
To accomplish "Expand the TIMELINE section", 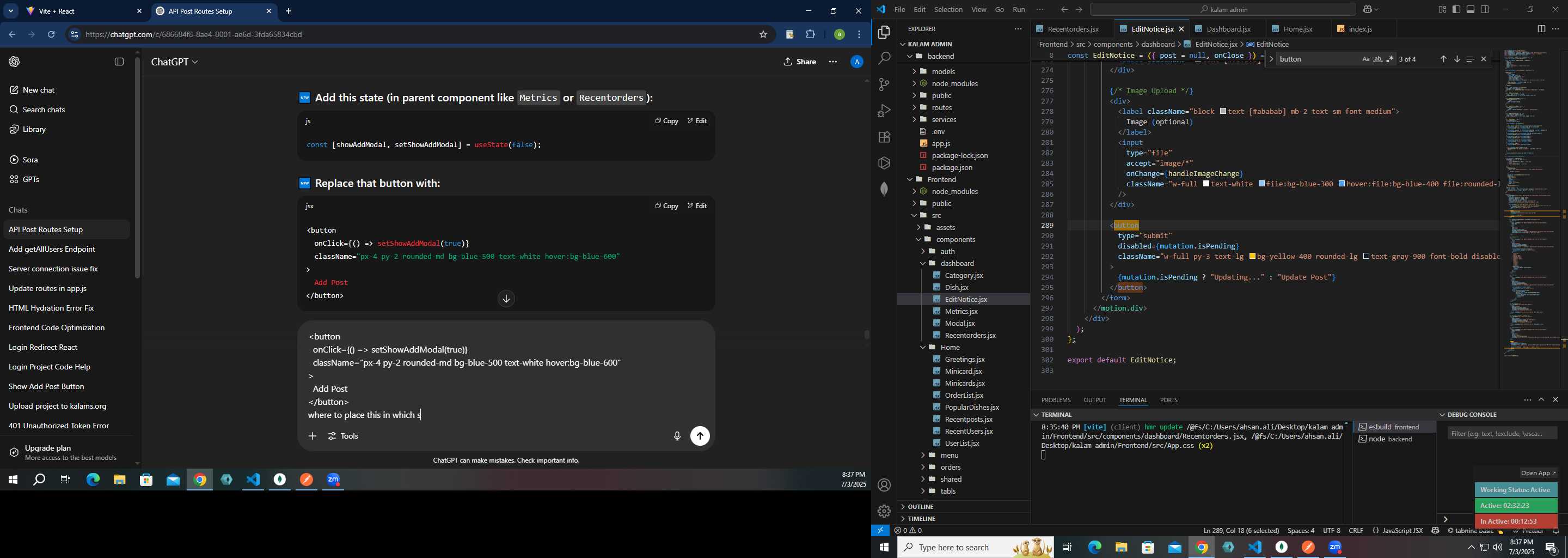I will click(922, 518).
